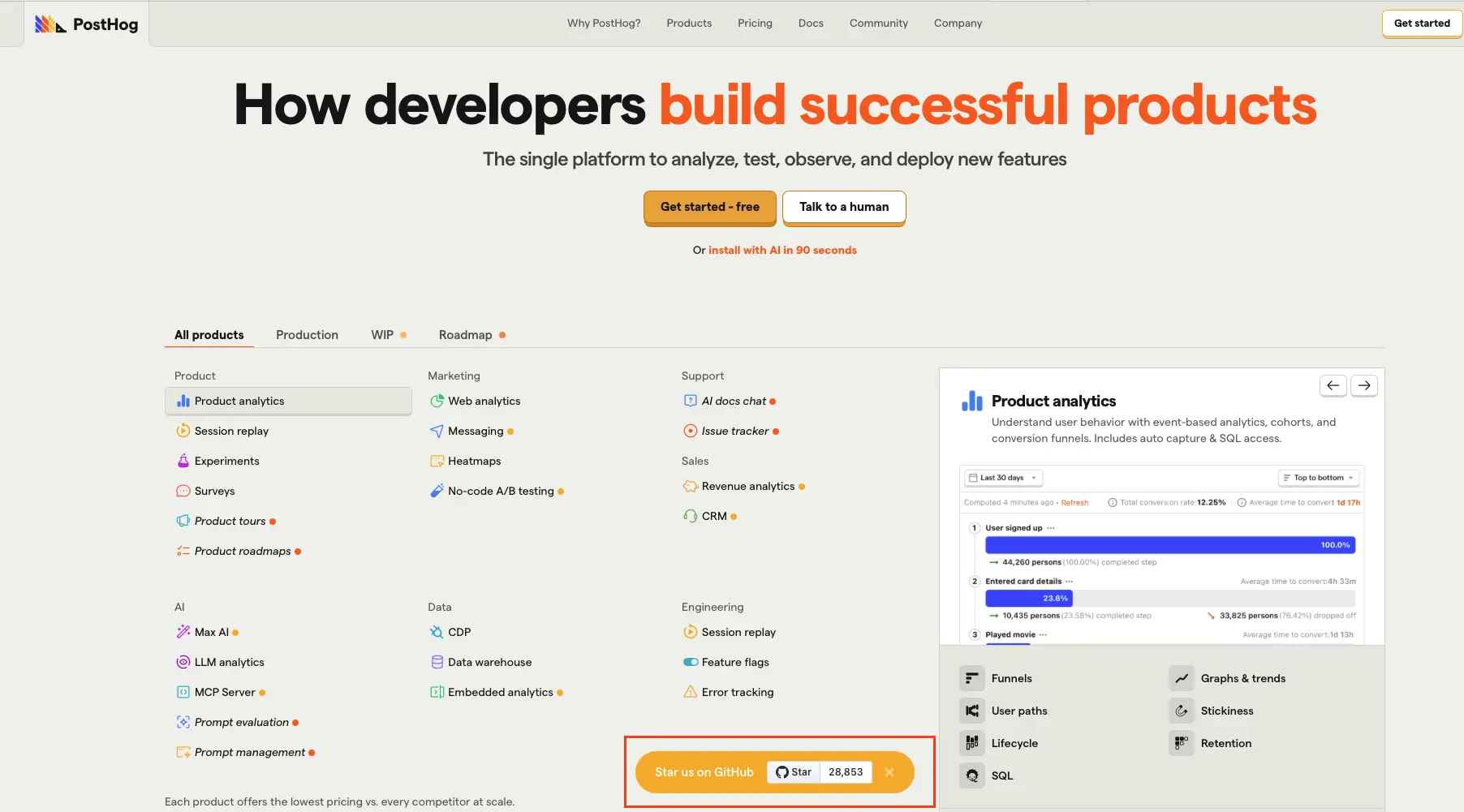Click Refresh link in funnel preview
This screenshot has height=812, width=1464.
point(1074,502)
